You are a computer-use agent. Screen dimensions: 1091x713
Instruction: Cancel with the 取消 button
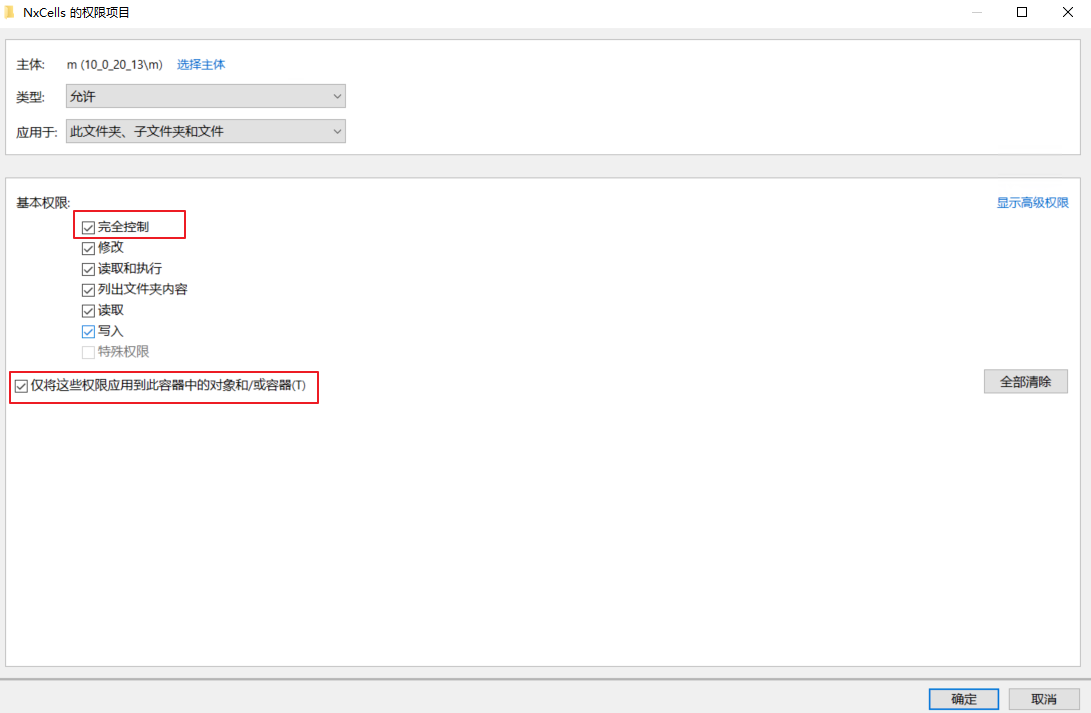pyautogui.click(x=1044, y=699)
